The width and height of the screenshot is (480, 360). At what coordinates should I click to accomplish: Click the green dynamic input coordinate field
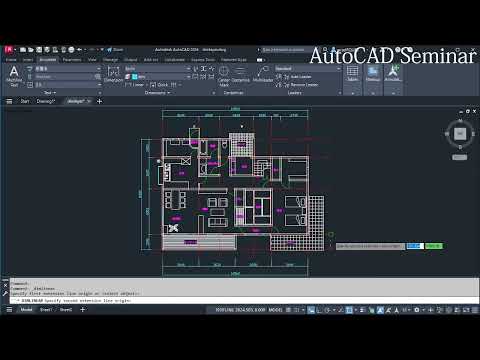pos(434,246)
